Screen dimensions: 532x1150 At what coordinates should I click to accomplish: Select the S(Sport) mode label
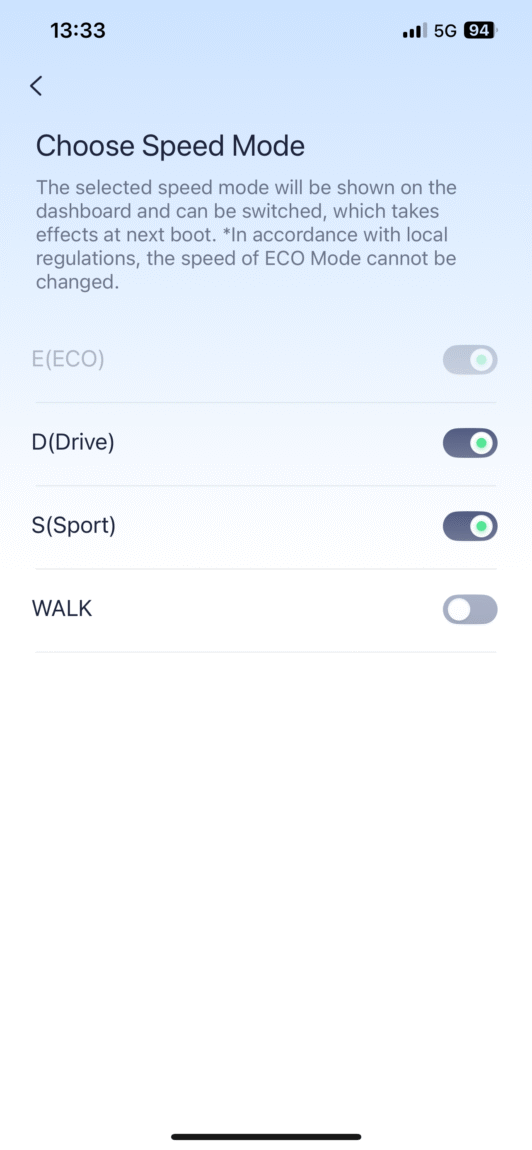(74, 527)
